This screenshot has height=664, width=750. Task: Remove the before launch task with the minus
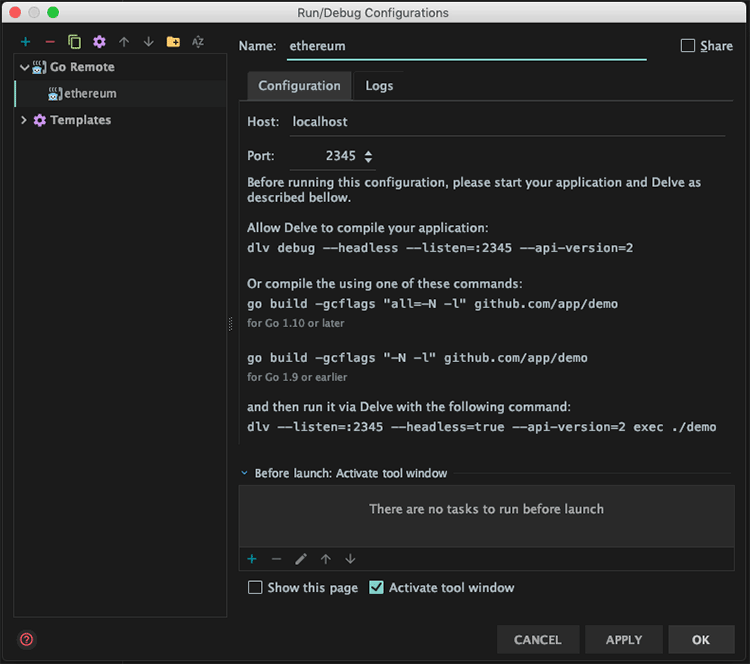pos(276,559)
